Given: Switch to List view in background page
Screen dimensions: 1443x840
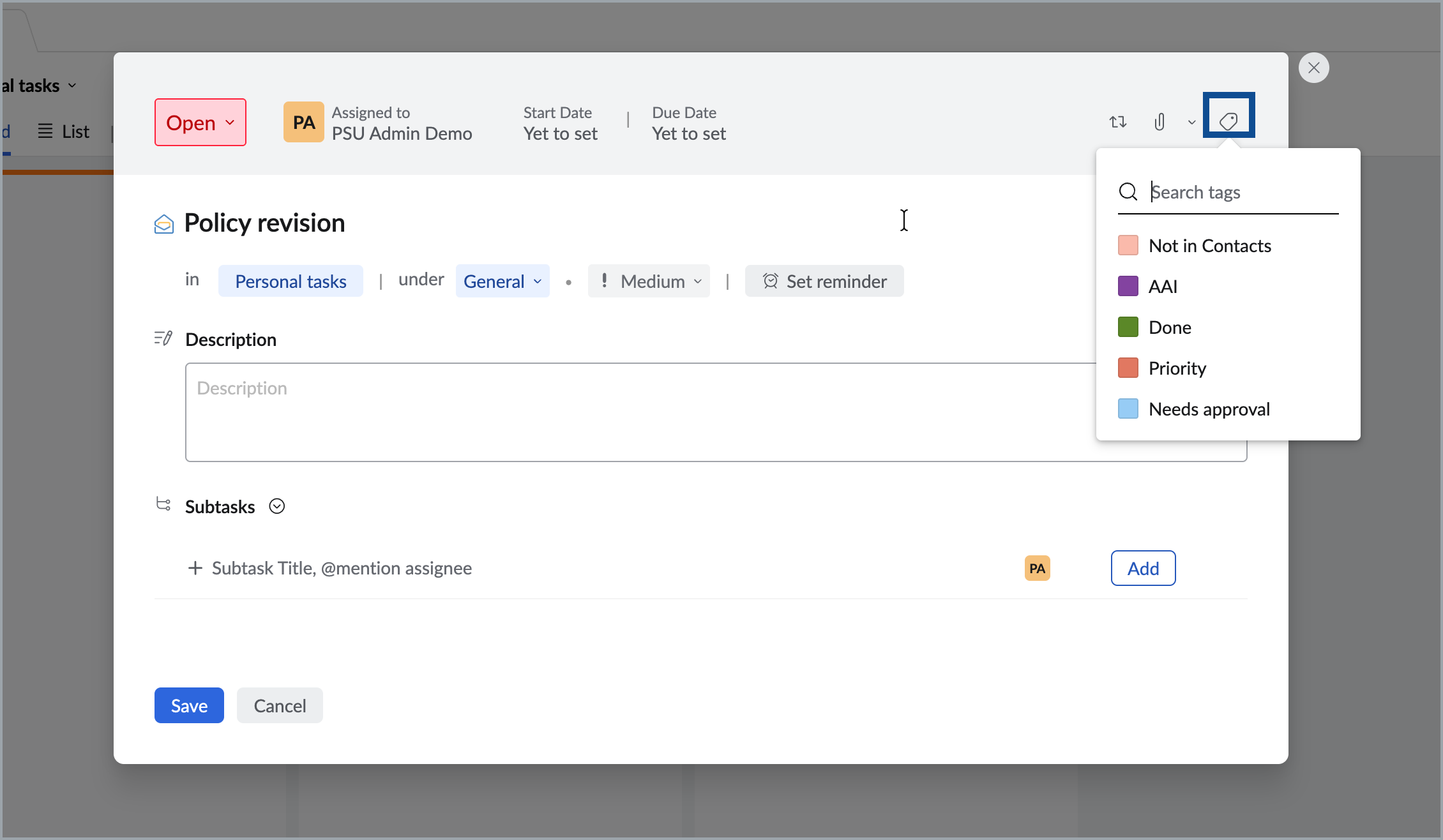Looking at the screenshot, I should click(x=64, y=131).
